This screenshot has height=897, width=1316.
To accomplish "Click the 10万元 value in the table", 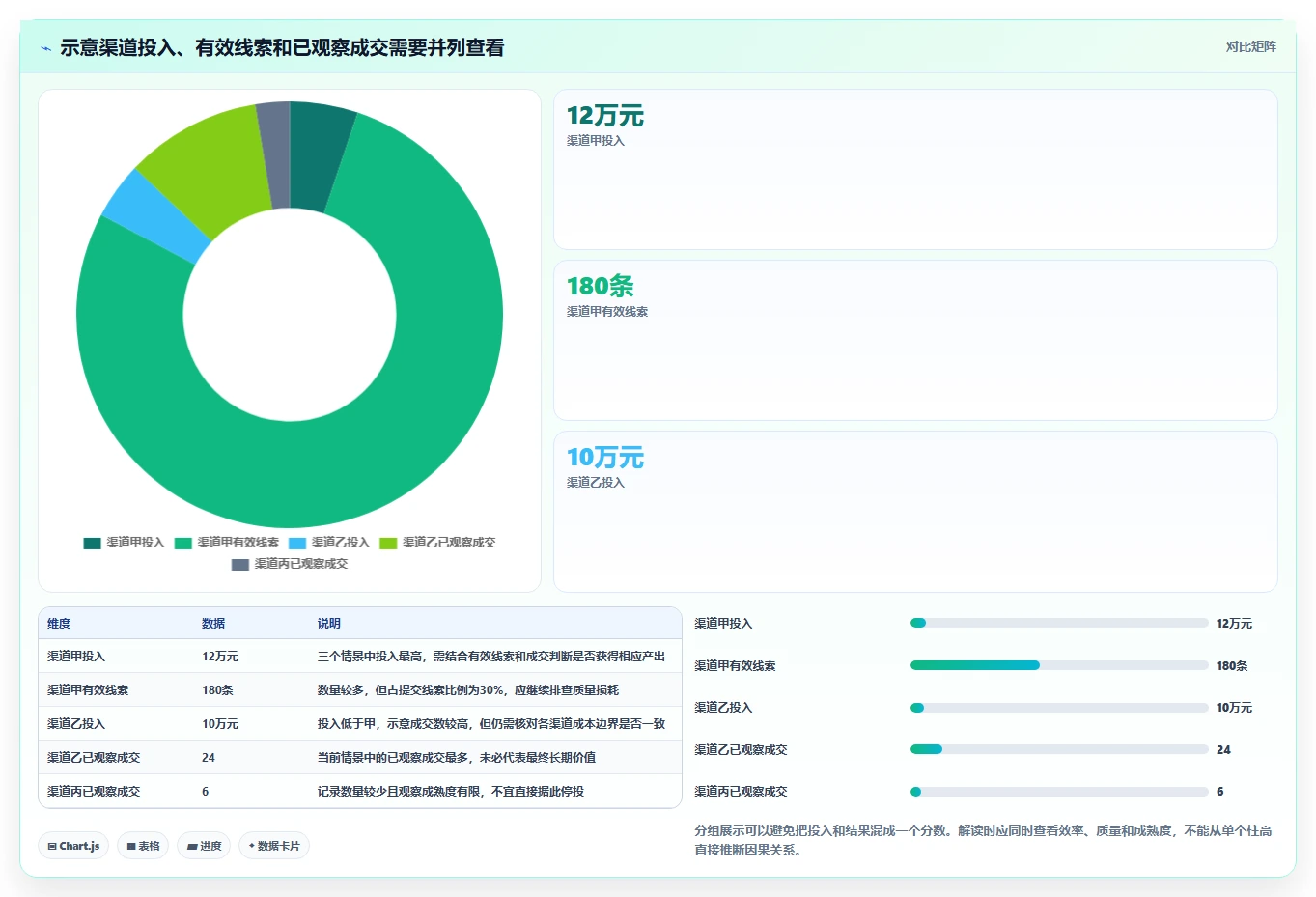I will [x=220, y=724].
